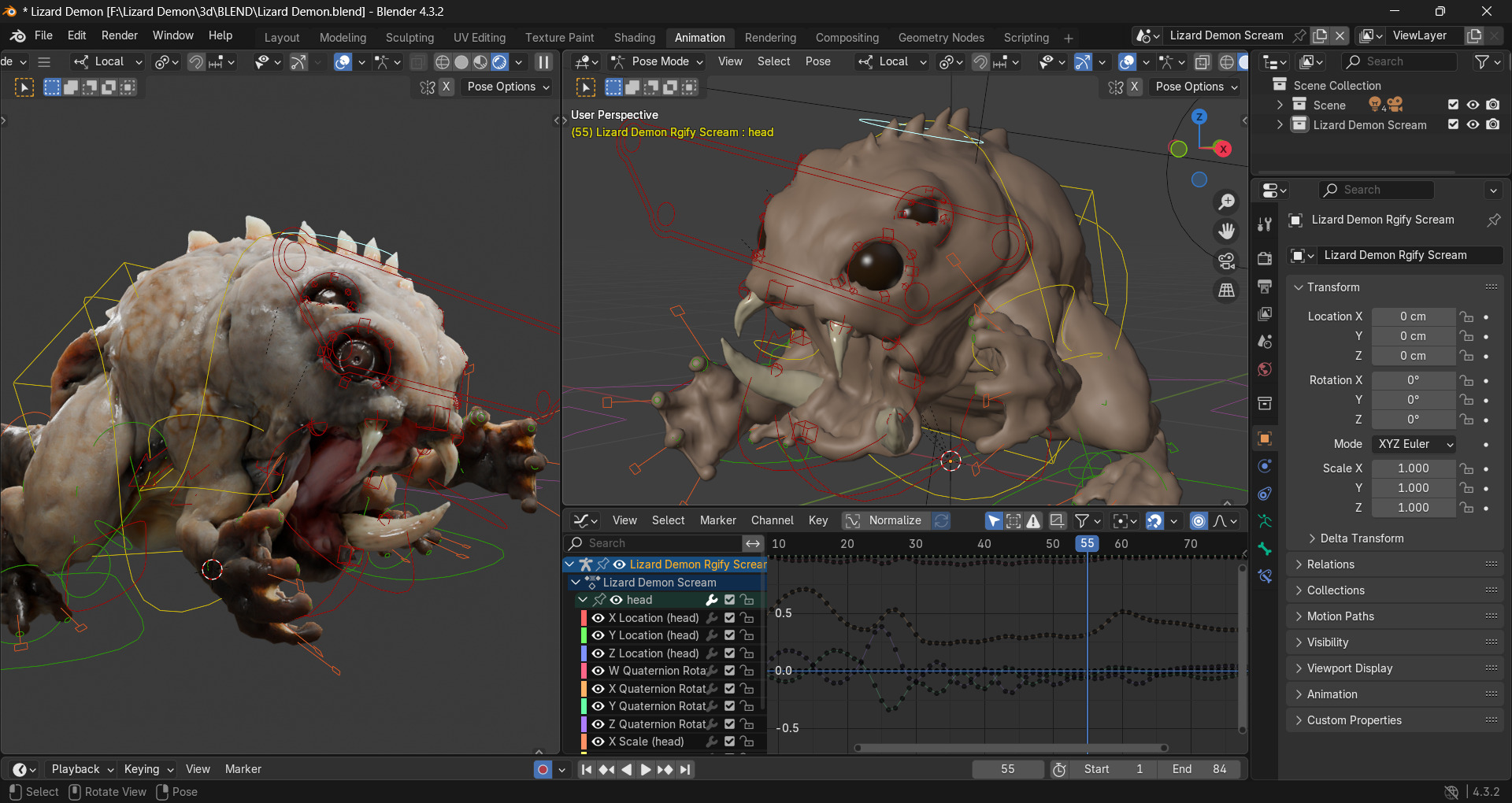Screen dimensions: 1512x803
Task: Hide Scene collection in viewport eye icon
Action: [x=1473, y=105]
